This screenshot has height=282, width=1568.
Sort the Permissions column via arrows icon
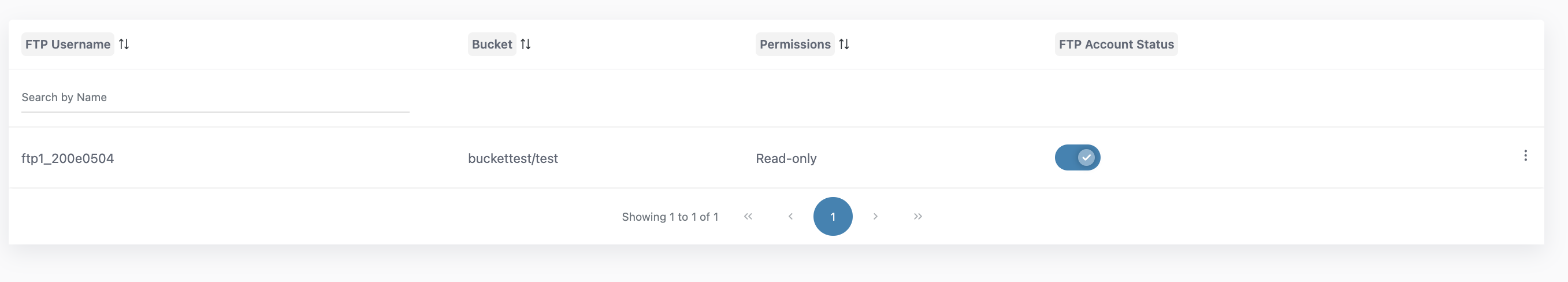coord(844,44)
